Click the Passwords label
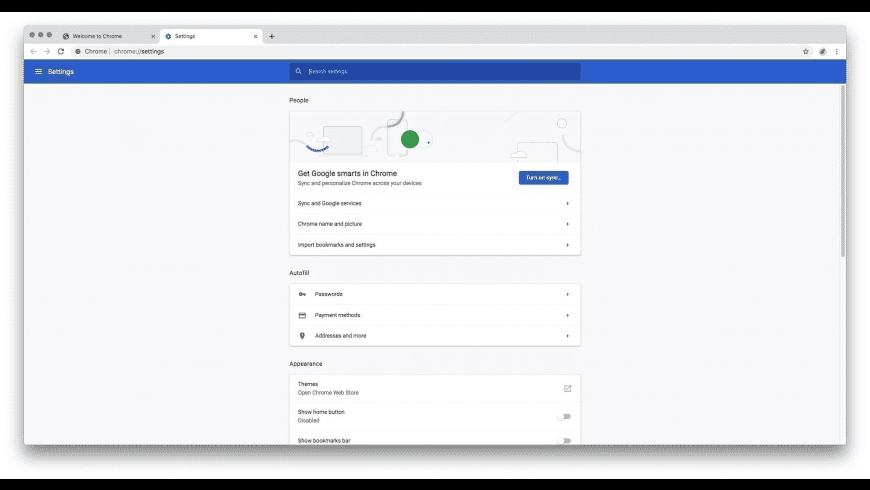This screenshot has width=870, height=490. pos(328,294)
